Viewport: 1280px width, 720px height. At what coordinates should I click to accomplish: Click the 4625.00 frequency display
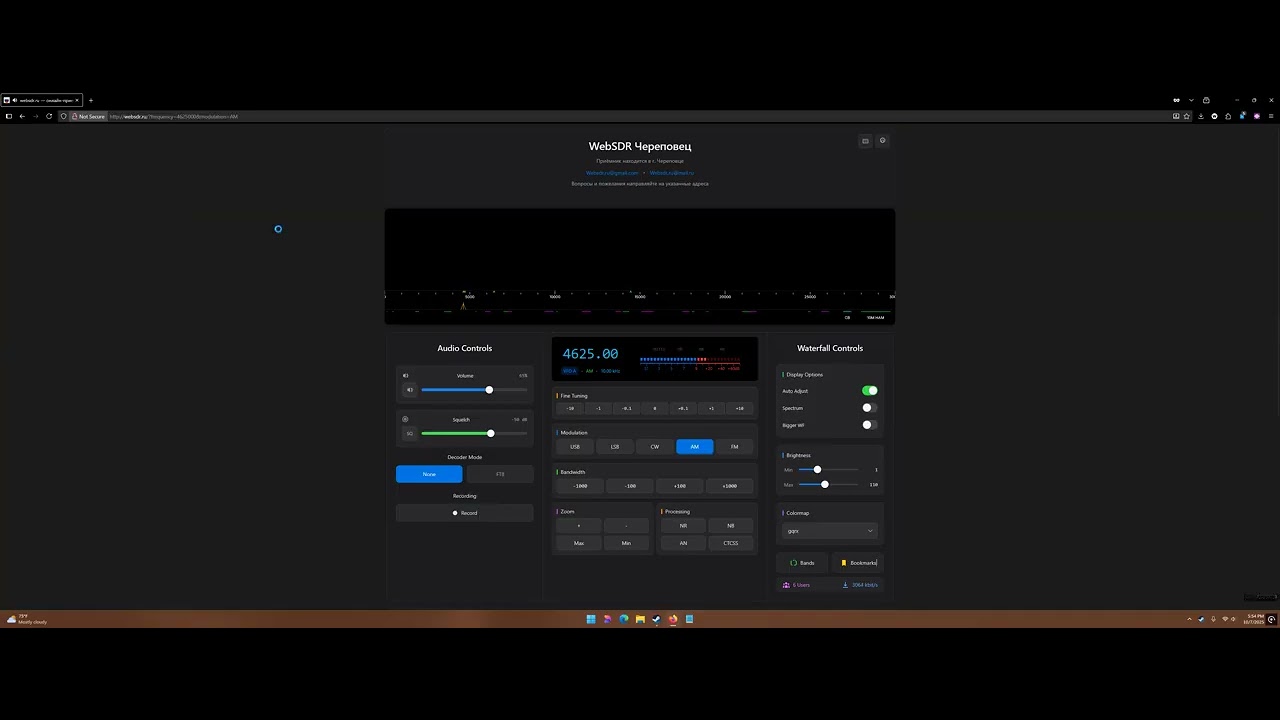590,354
